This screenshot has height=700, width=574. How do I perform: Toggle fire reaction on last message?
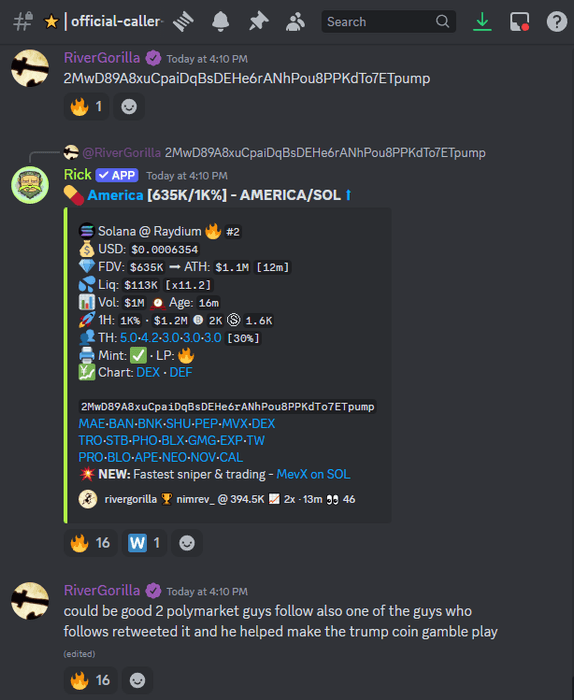pos(91,680)
